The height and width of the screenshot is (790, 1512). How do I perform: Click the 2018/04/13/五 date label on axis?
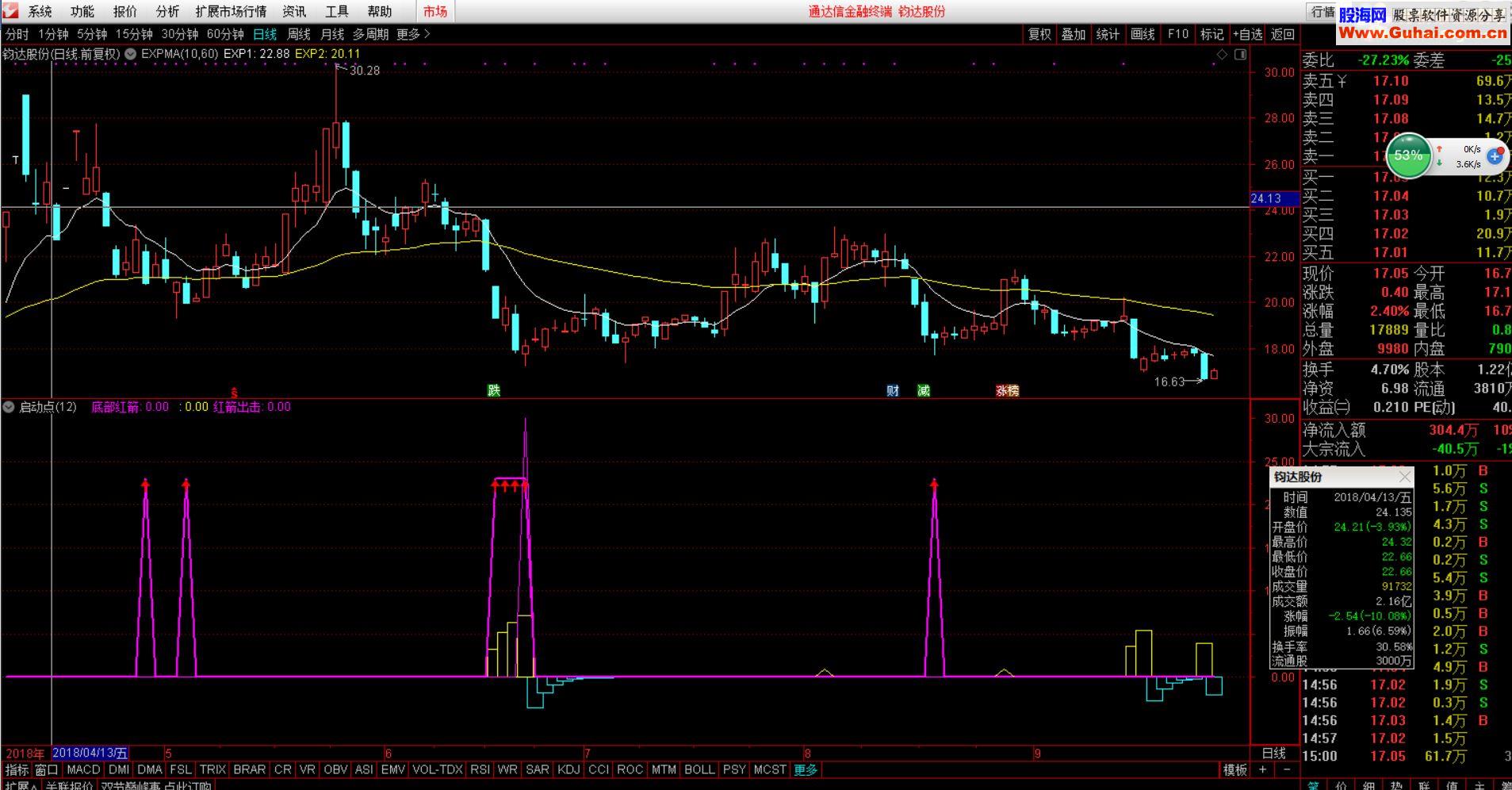coord(90,754)
